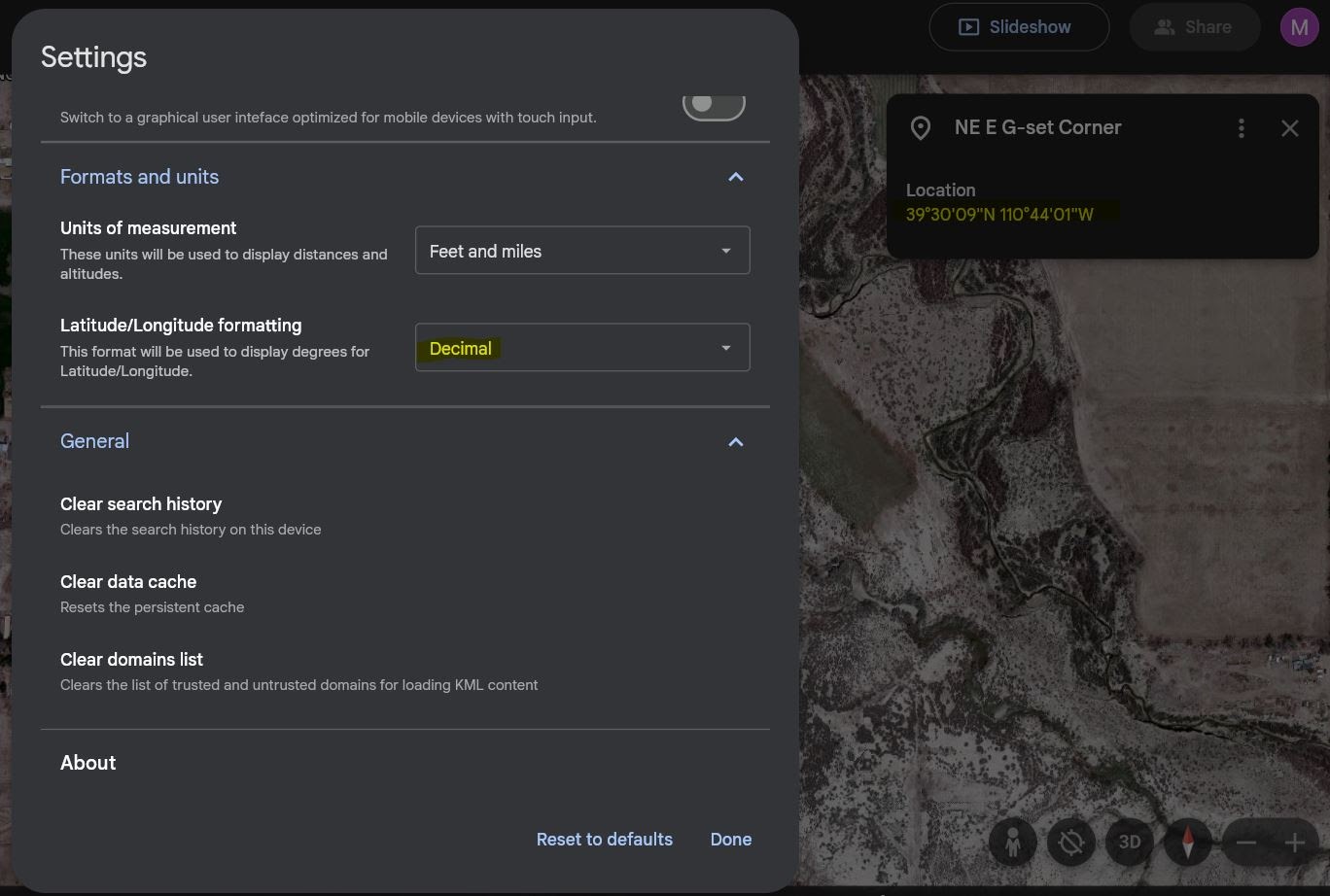Click Reset to defaults
1330x896 pixels.
(605, 840)
